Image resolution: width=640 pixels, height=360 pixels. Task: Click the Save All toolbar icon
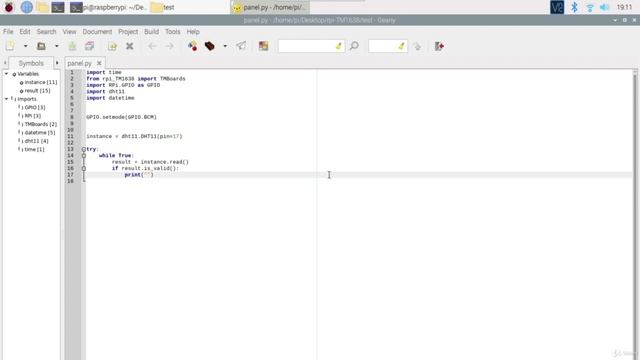[89, 46]
